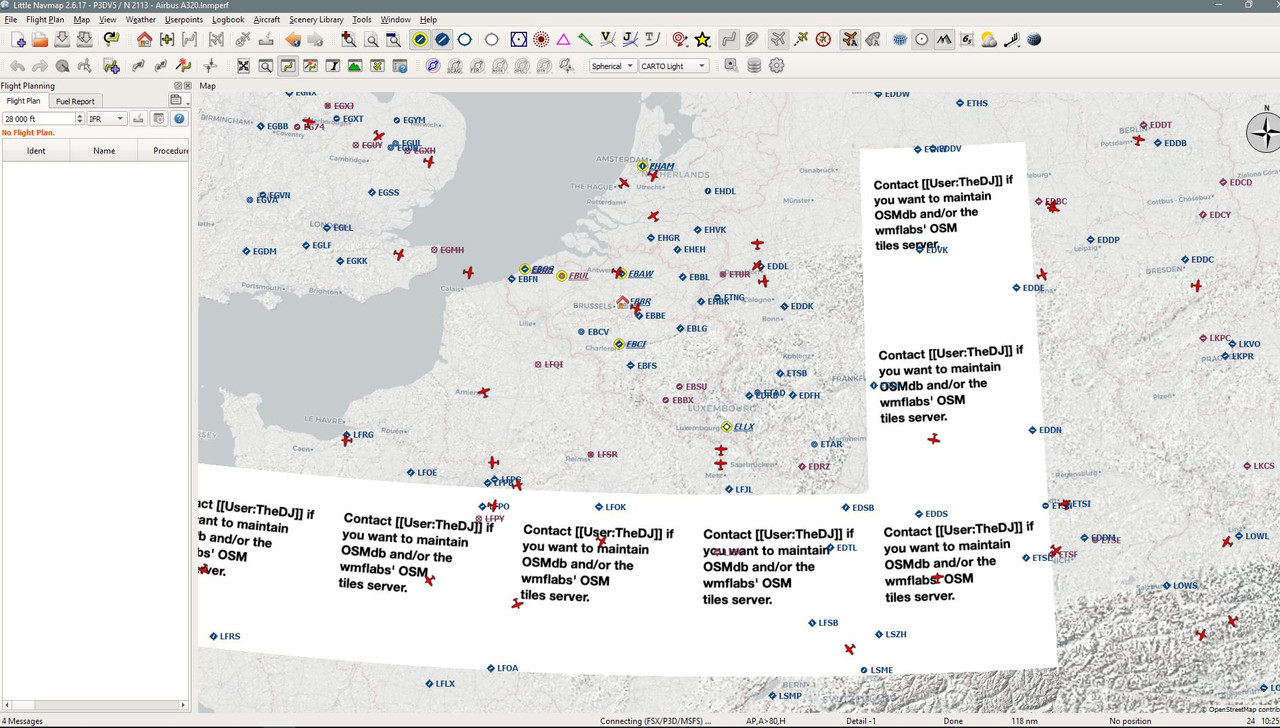
Task: Toggle ILS feathers display icon
Action: click(586, 40)
